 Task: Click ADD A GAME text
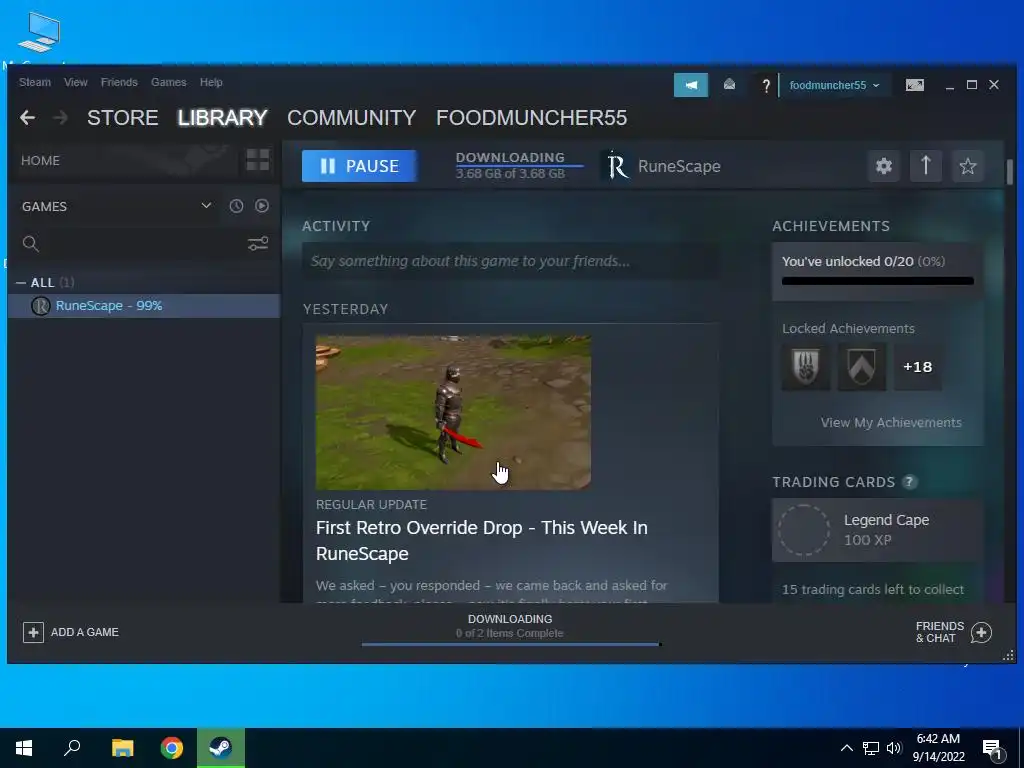[85, 632]
